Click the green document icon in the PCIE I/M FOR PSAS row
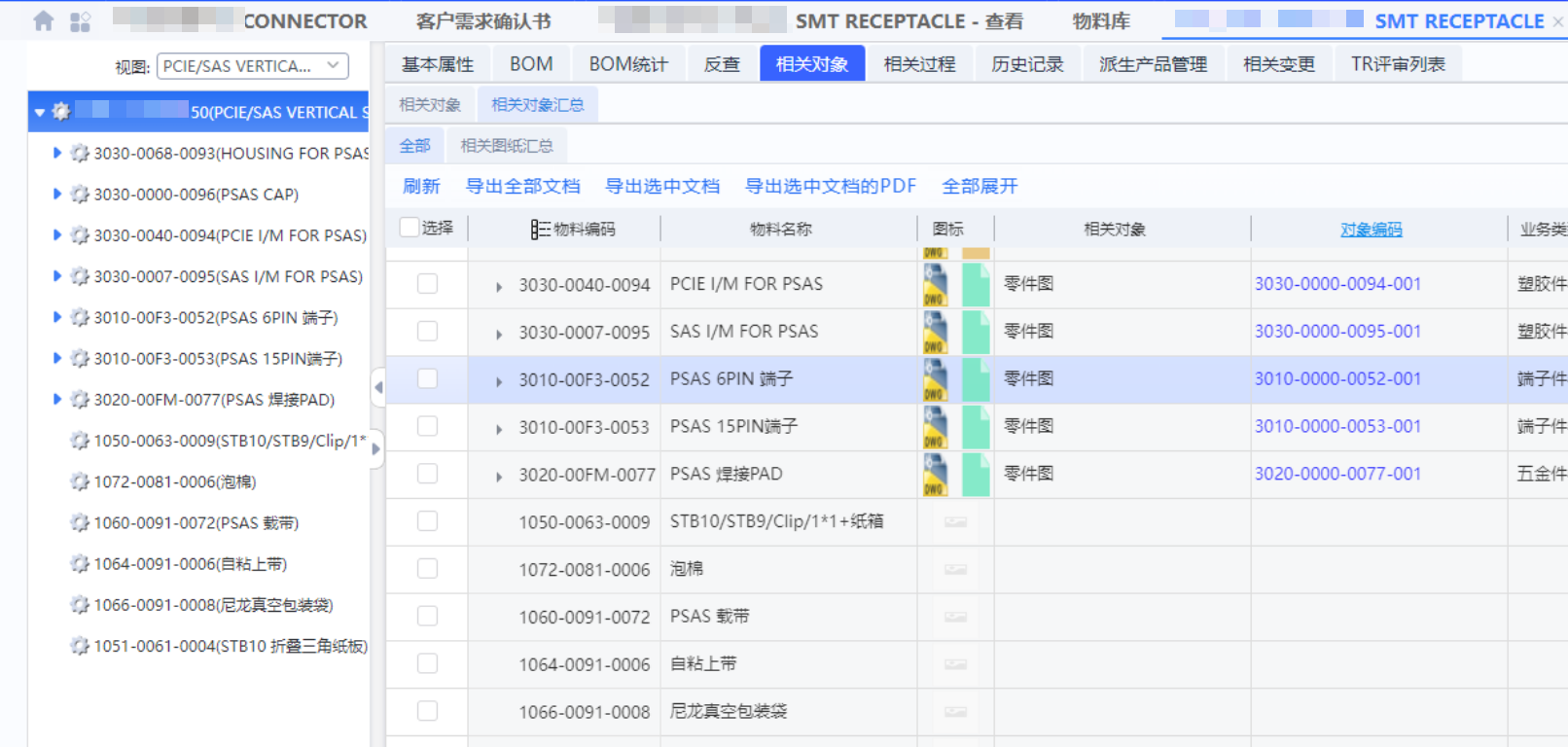This screenshot has width=1568, height=747. [976, 285]
